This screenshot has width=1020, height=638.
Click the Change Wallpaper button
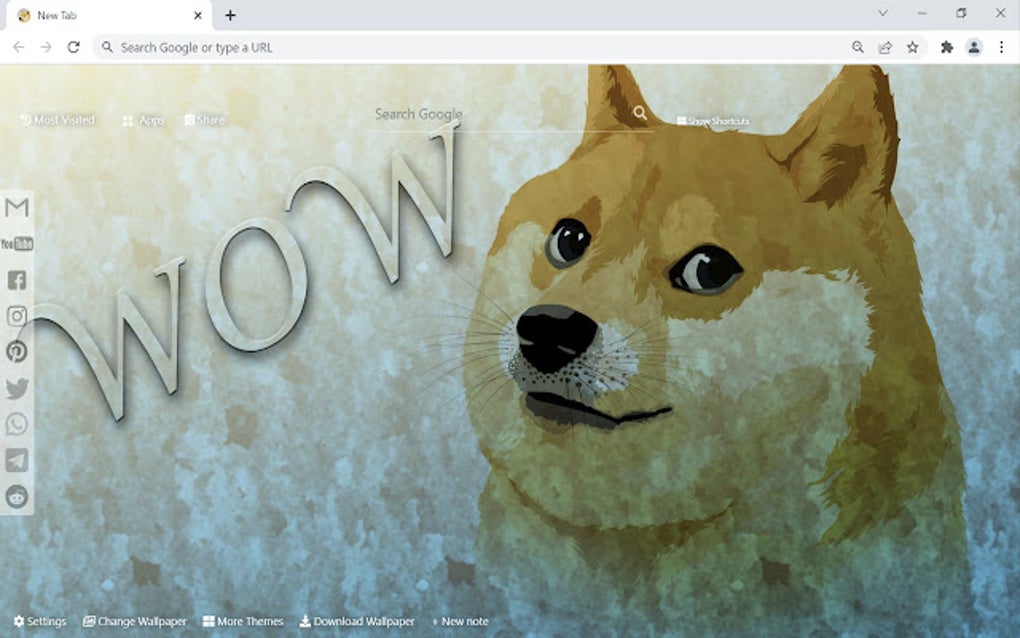[x=134, y=621]
